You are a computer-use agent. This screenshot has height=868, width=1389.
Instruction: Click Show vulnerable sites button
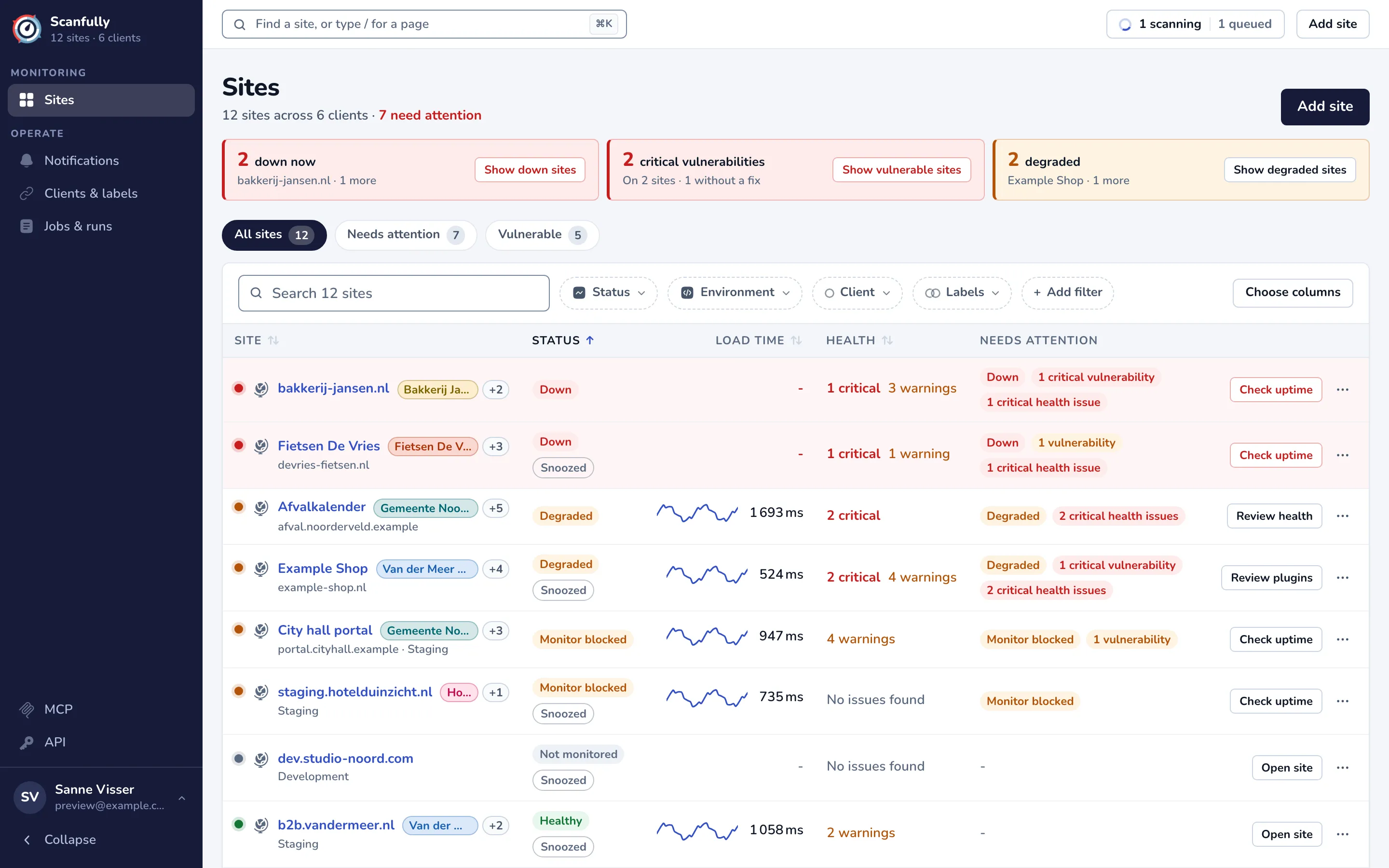pos(902,170)
